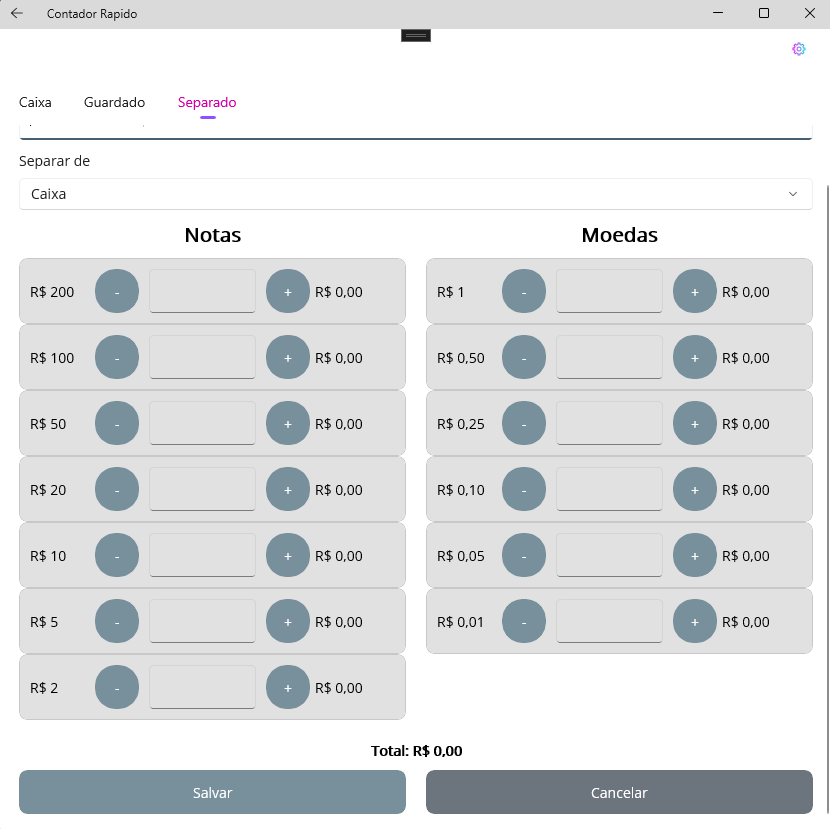
Task: Increase the R$ 0,25 coin count
Action: click(695, 424)
